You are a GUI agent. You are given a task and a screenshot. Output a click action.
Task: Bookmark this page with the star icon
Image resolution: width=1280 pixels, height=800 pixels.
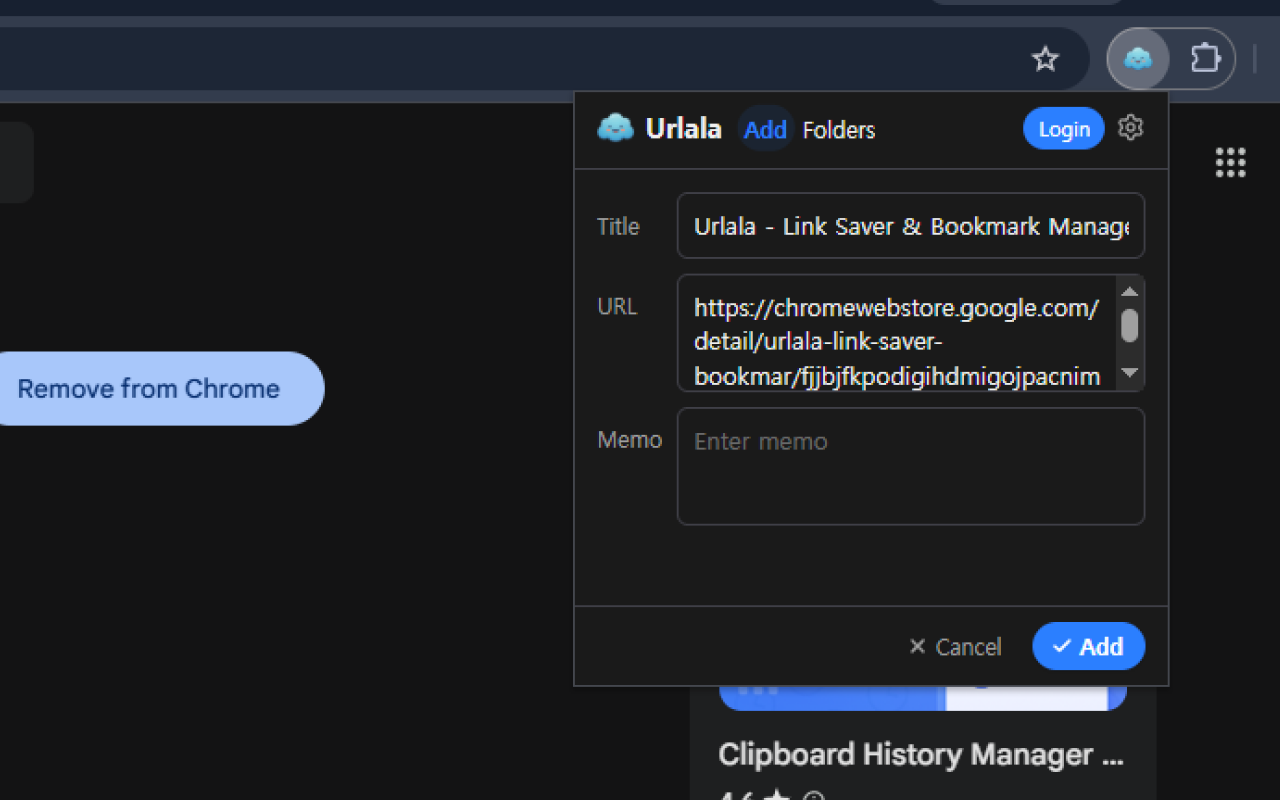point(1045,59)
